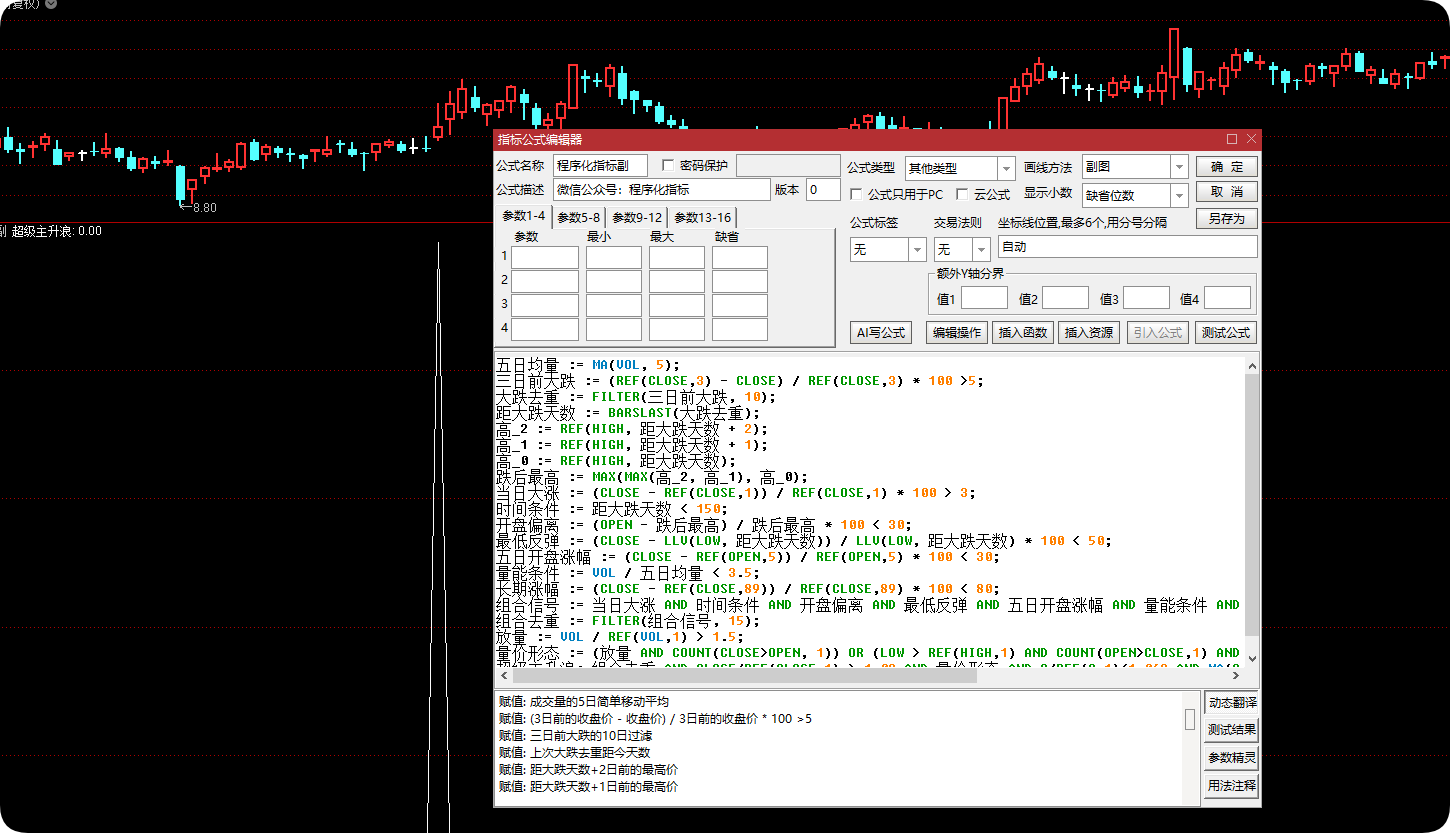The width and height of the screenshot is (1450, 833).
Task: Open the AI写公式 tool
Action: [880, 333]
